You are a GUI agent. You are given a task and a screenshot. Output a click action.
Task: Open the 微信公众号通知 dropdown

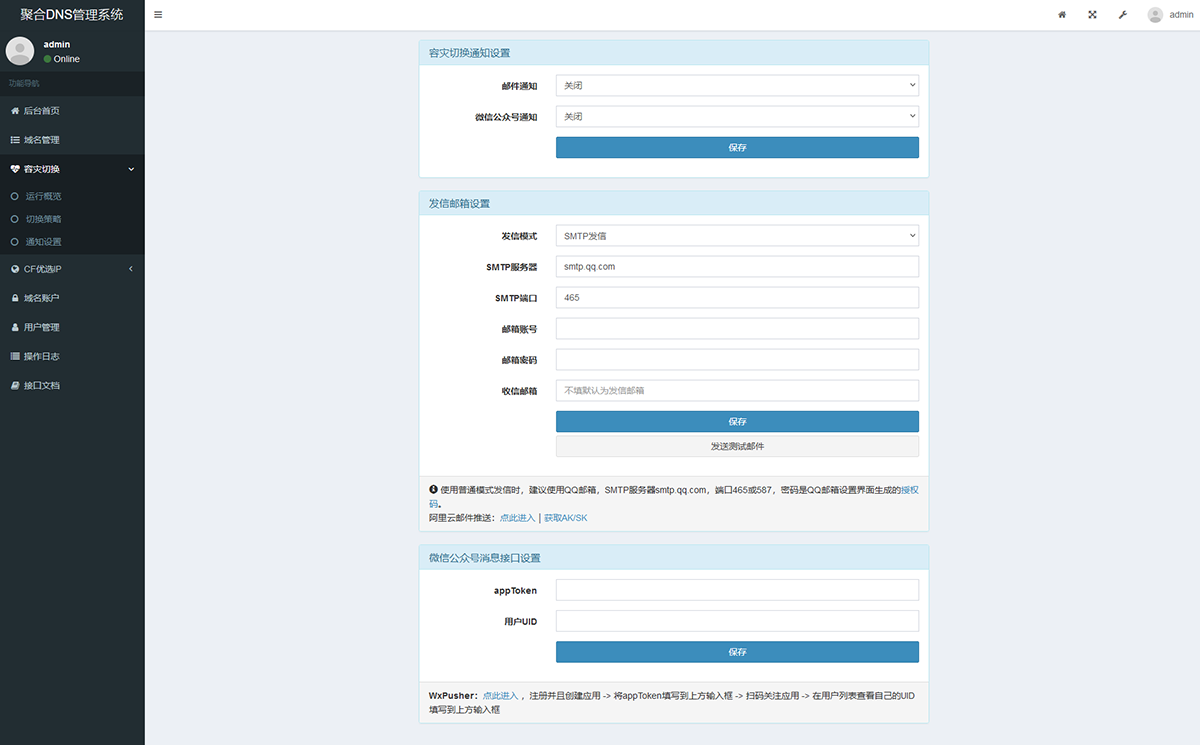pos(737,116)
